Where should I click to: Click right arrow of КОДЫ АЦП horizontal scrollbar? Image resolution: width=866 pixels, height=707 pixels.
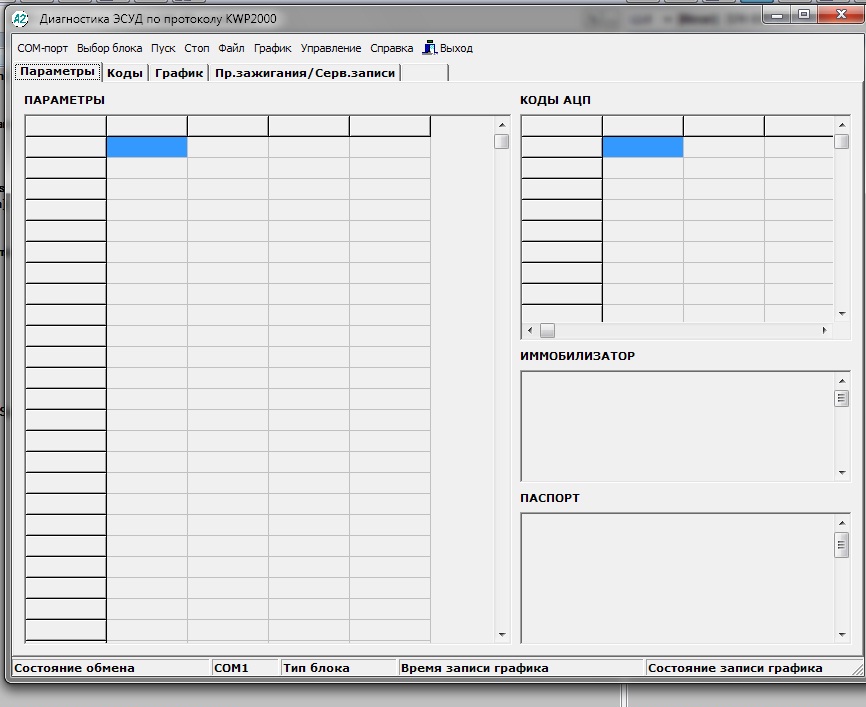824,330
